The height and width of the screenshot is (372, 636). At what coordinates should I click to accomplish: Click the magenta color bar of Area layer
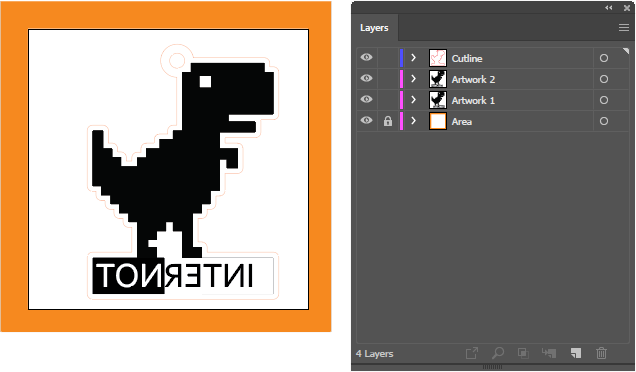click(402, 121)
